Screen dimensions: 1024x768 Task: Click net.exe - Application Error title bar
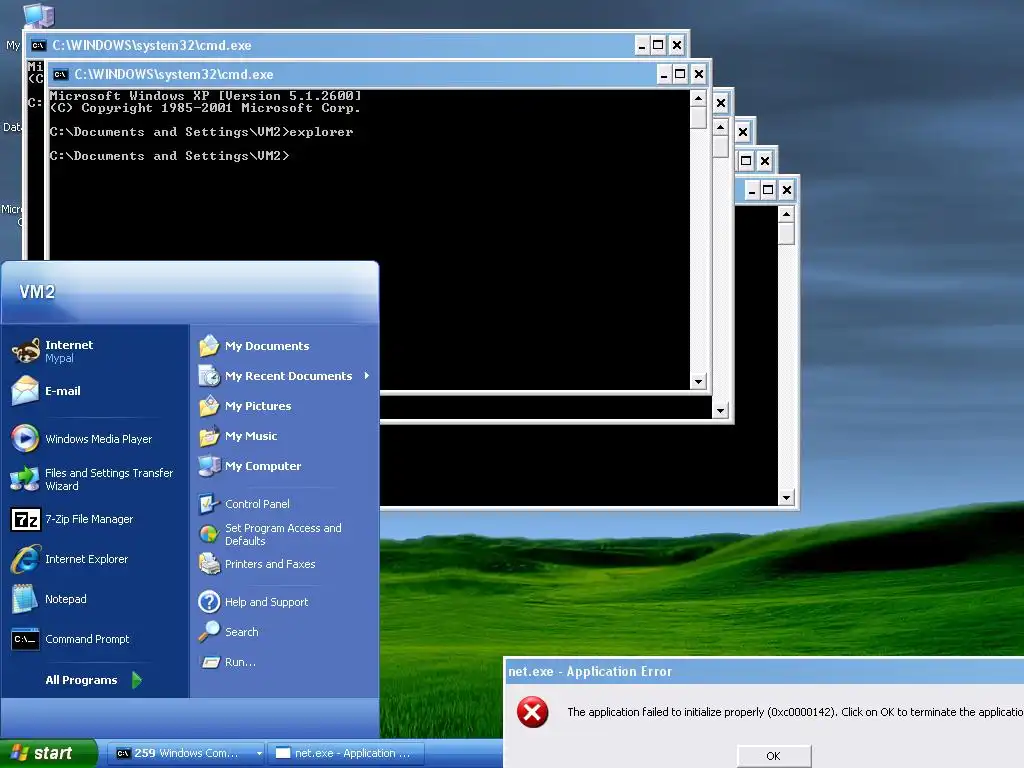click(764, 671)
